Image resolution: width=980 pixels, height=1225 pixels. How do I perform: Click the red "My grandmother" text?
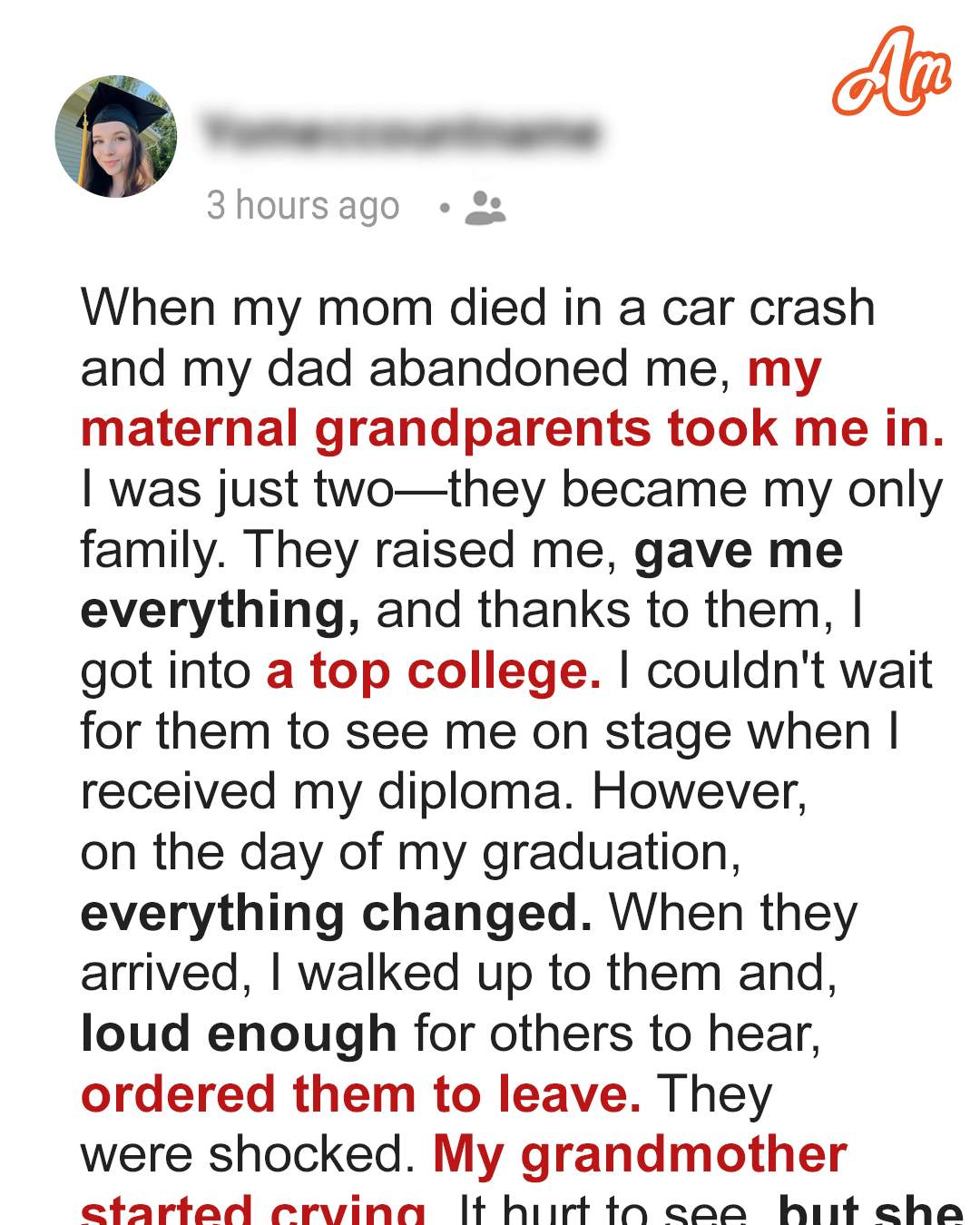tap(640, 1154)
